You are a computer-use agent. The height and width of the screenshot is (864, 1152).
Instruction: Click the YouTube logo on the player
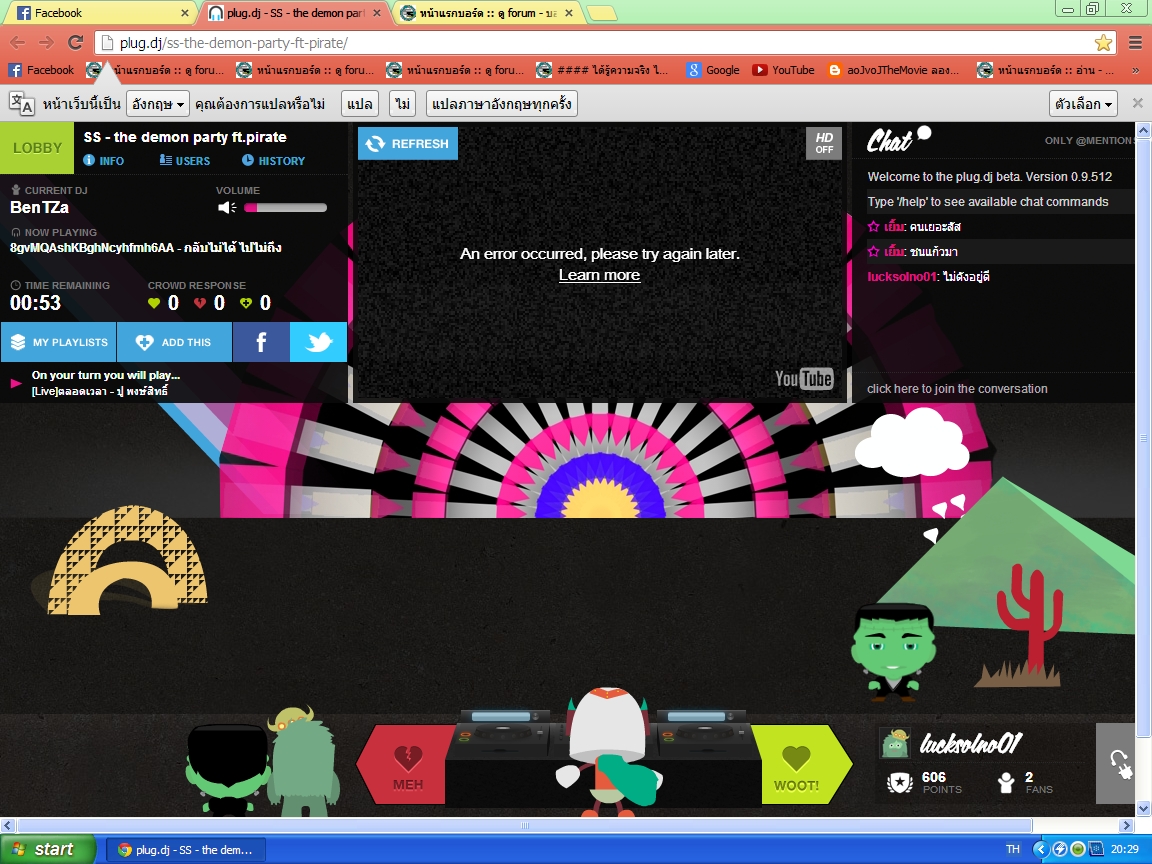pyautogui.click(x=804, y=378)
